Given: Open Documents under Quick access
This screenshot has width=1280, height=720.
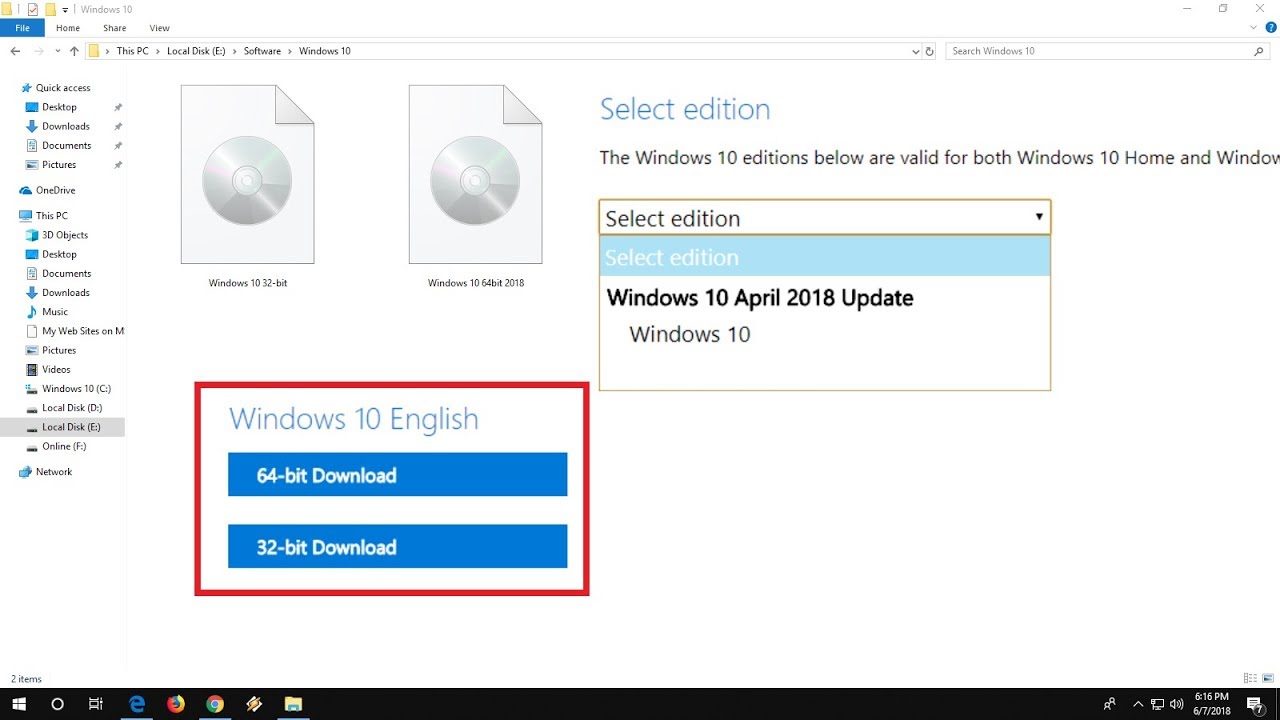Looking at the screenshot, I should (x=66, y=145).
